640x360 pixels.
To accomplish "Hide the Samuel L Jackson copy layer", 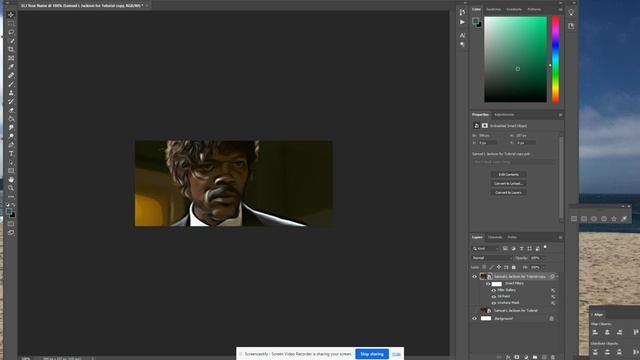I will 474,276.
